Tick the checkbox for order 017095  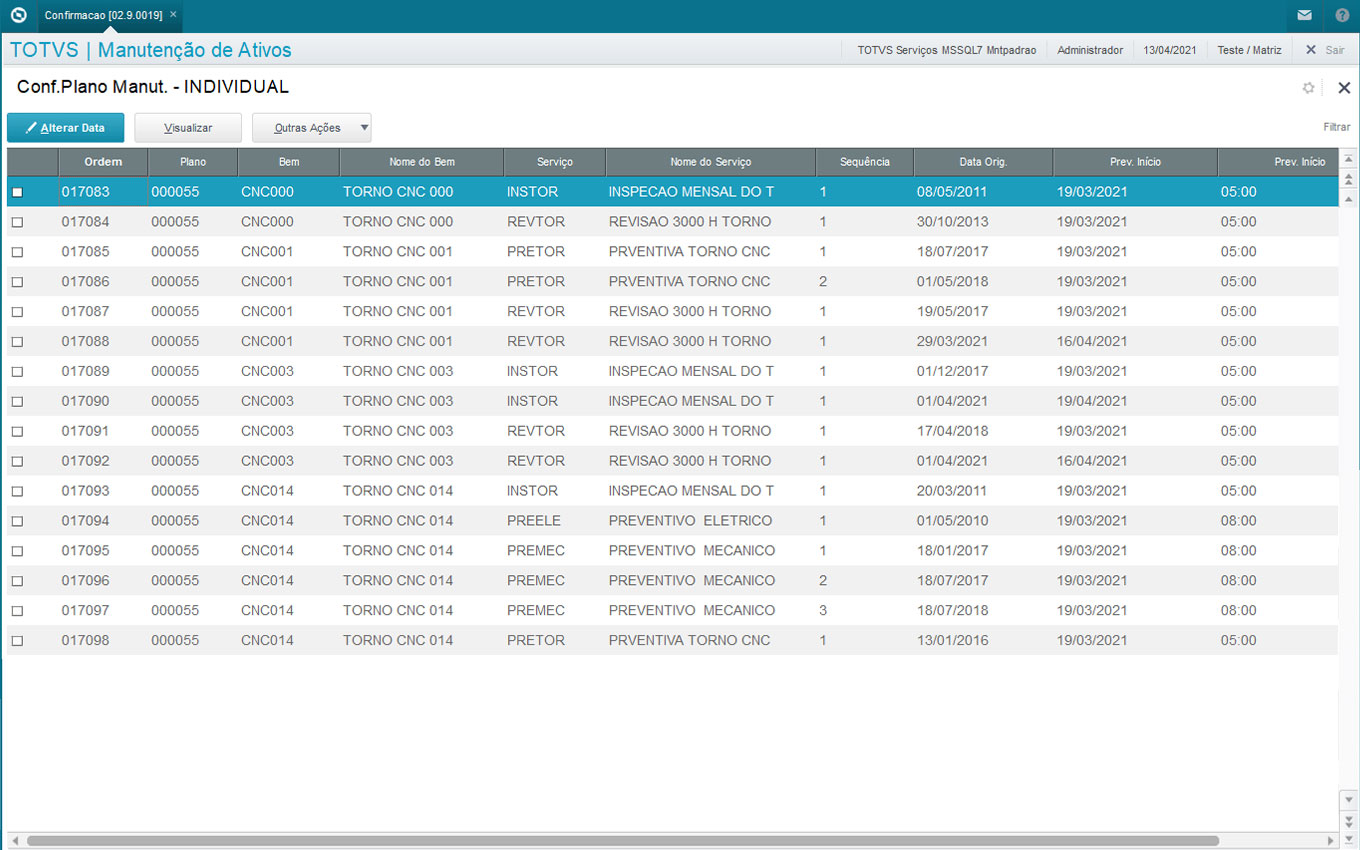coord(17,551)
